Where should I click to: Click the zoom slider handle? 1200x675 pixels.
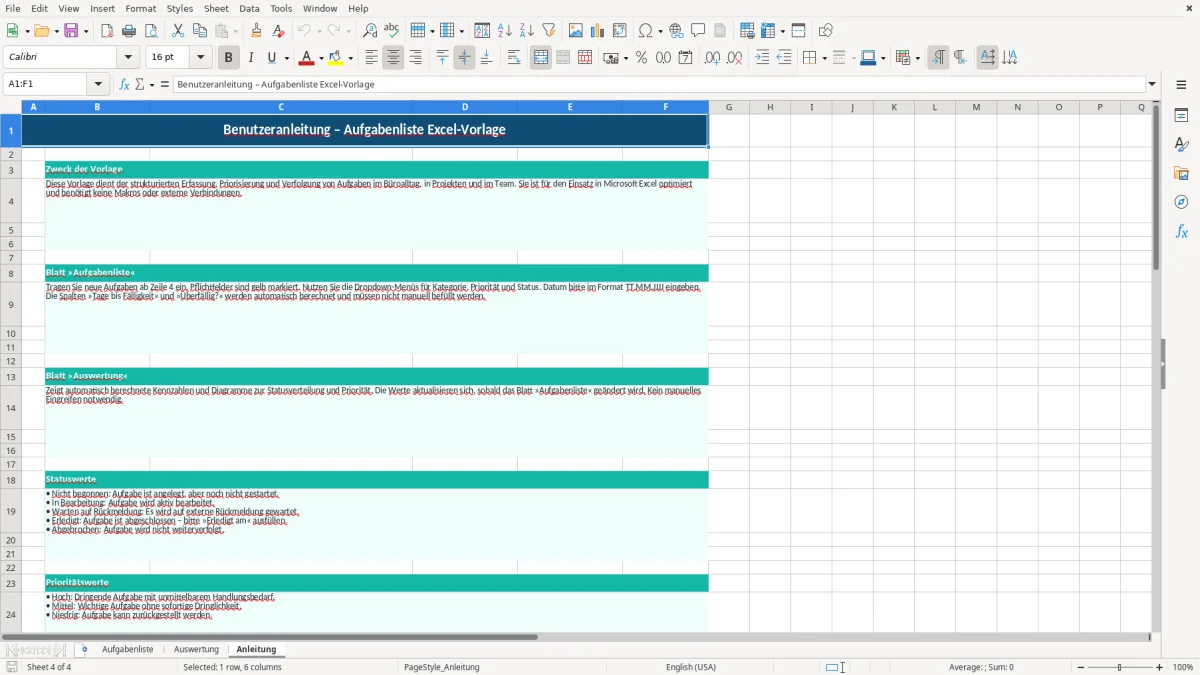[x=1119, y=667]
